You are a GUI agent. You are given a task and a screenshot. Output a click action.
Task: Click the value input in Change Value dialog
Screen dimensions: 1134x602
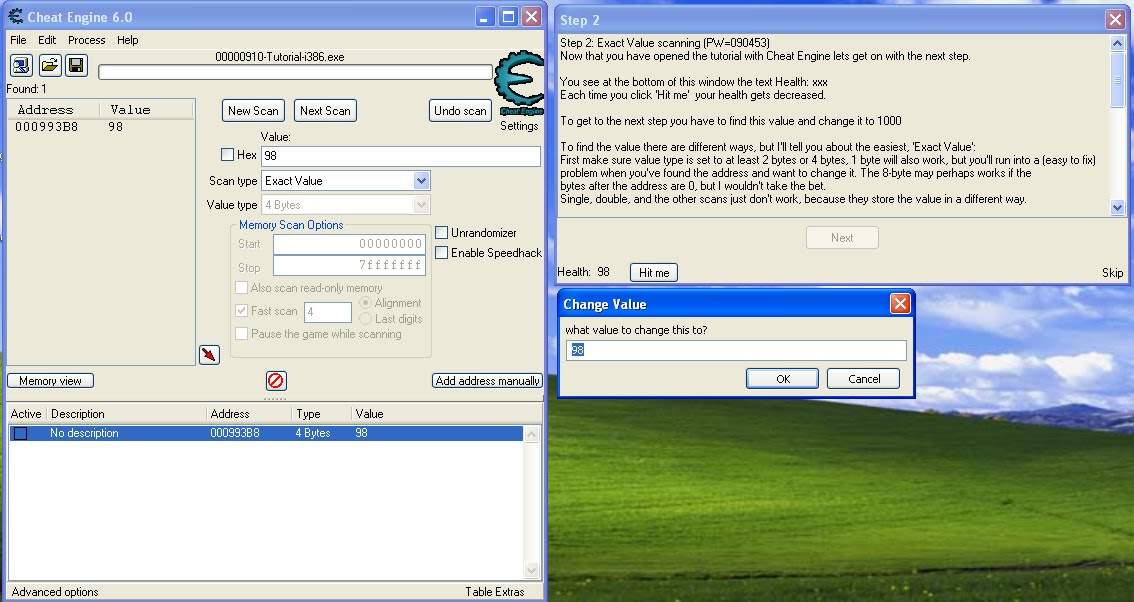tap(736, 349)
